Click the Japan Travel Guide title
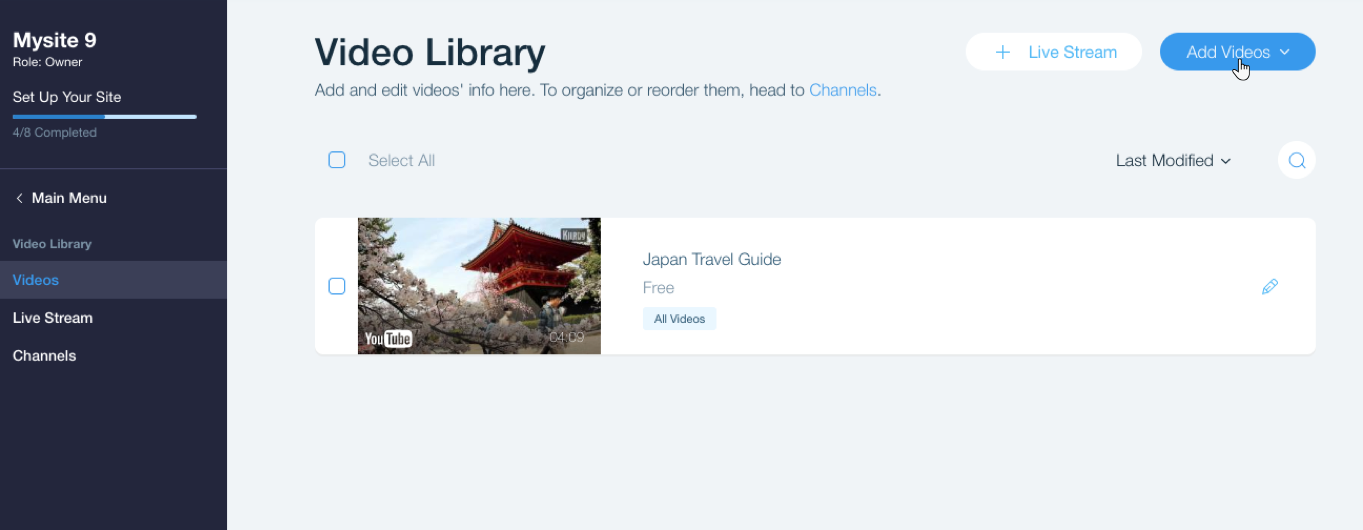The height and width of the screenshot is (530, 1363). (x=712, y=259)
